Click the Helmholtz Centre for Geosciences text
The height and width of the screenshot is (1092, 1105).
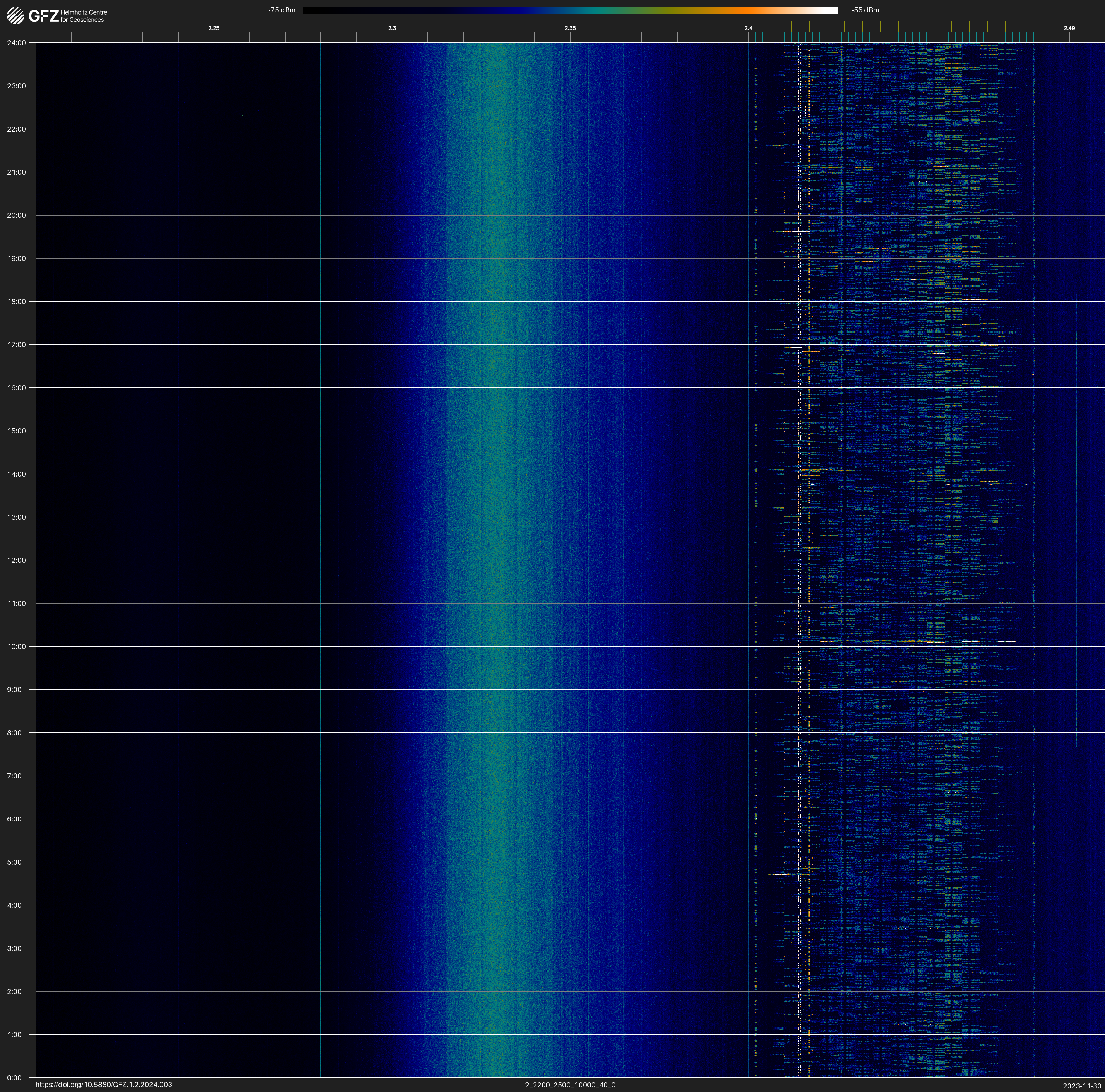83,16
